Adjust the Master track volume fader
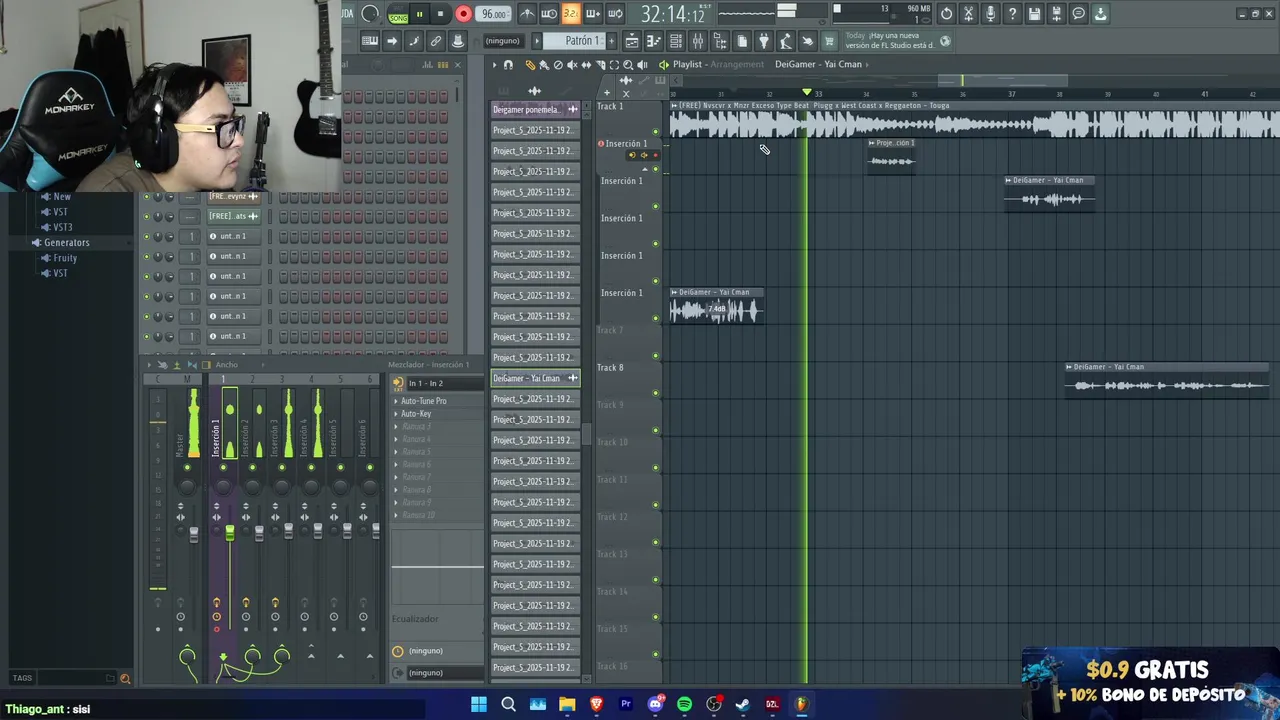 [194, 533]
